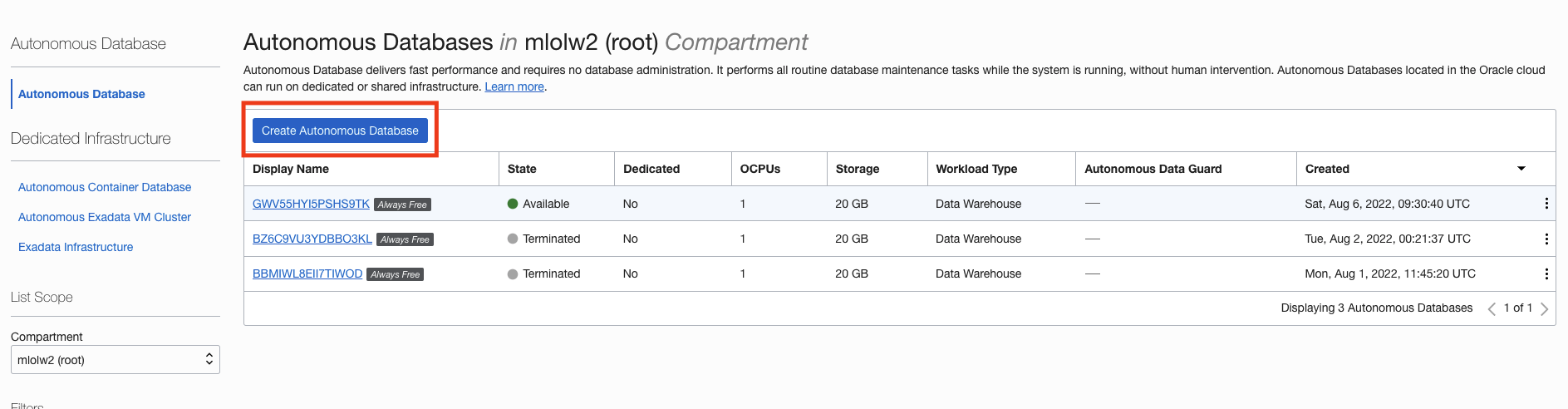Open the Learn more link
The width and height of the screenshot is (1568, 409).
tap(514, 86)
